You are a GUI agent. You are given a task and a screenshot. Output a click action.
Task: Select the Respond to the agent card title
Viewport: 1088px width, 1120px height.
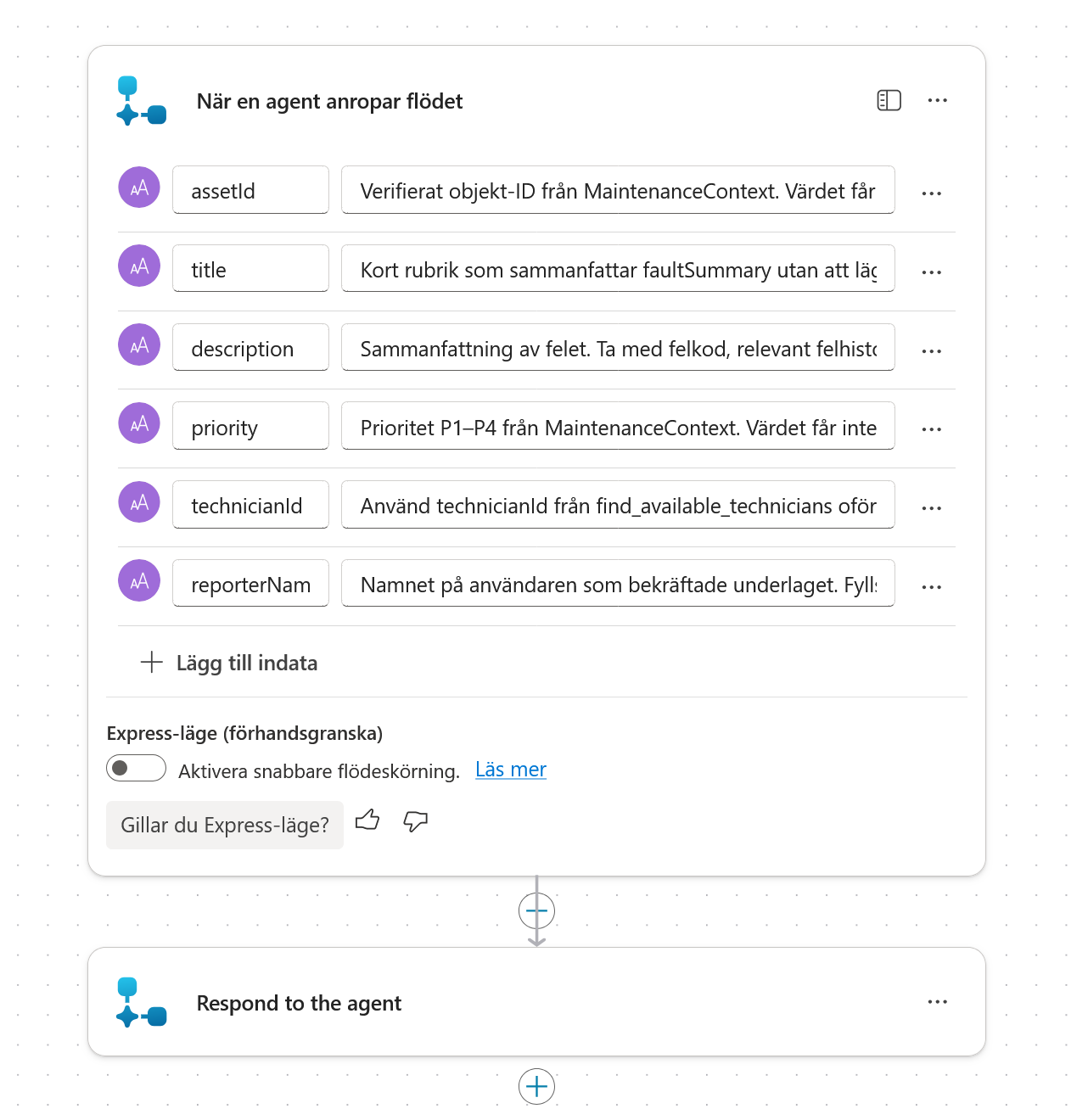point(299,1003)
